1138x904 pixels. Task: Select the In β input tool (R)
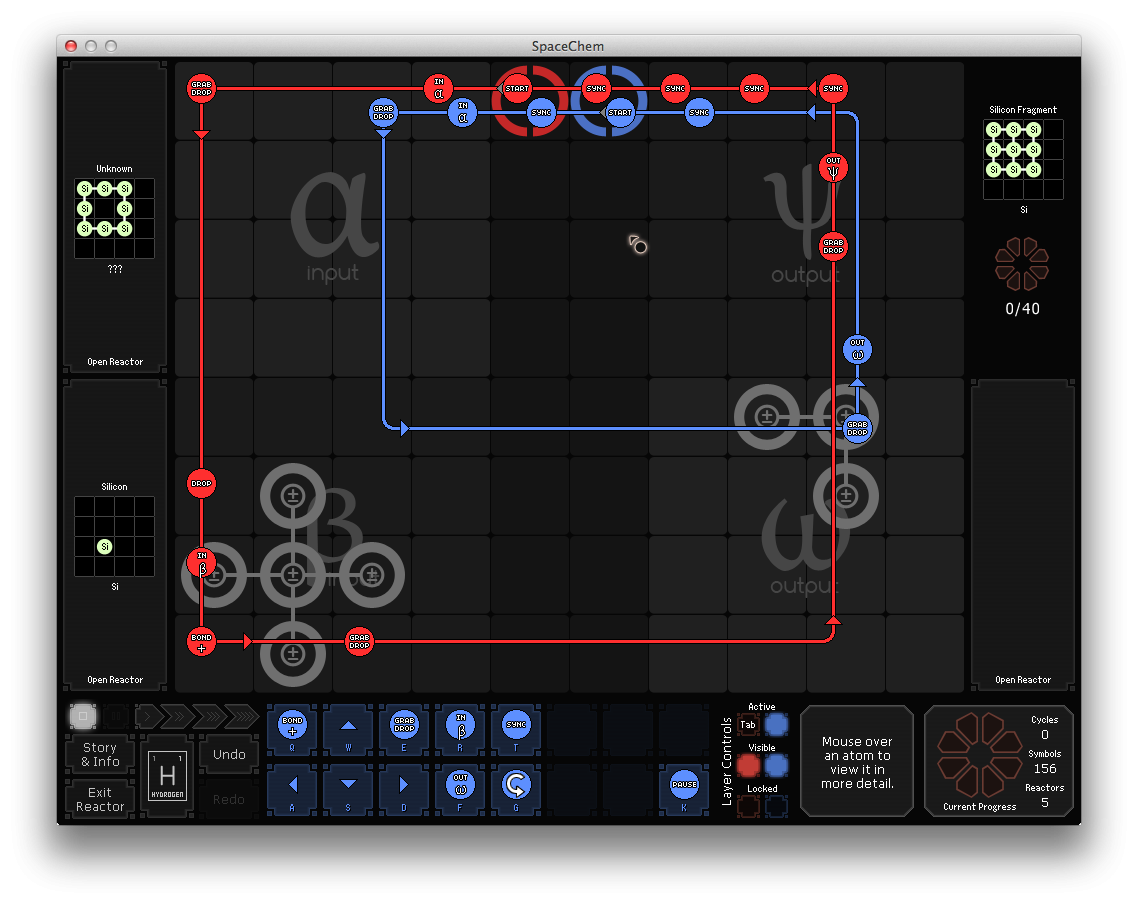coord(460,729)
